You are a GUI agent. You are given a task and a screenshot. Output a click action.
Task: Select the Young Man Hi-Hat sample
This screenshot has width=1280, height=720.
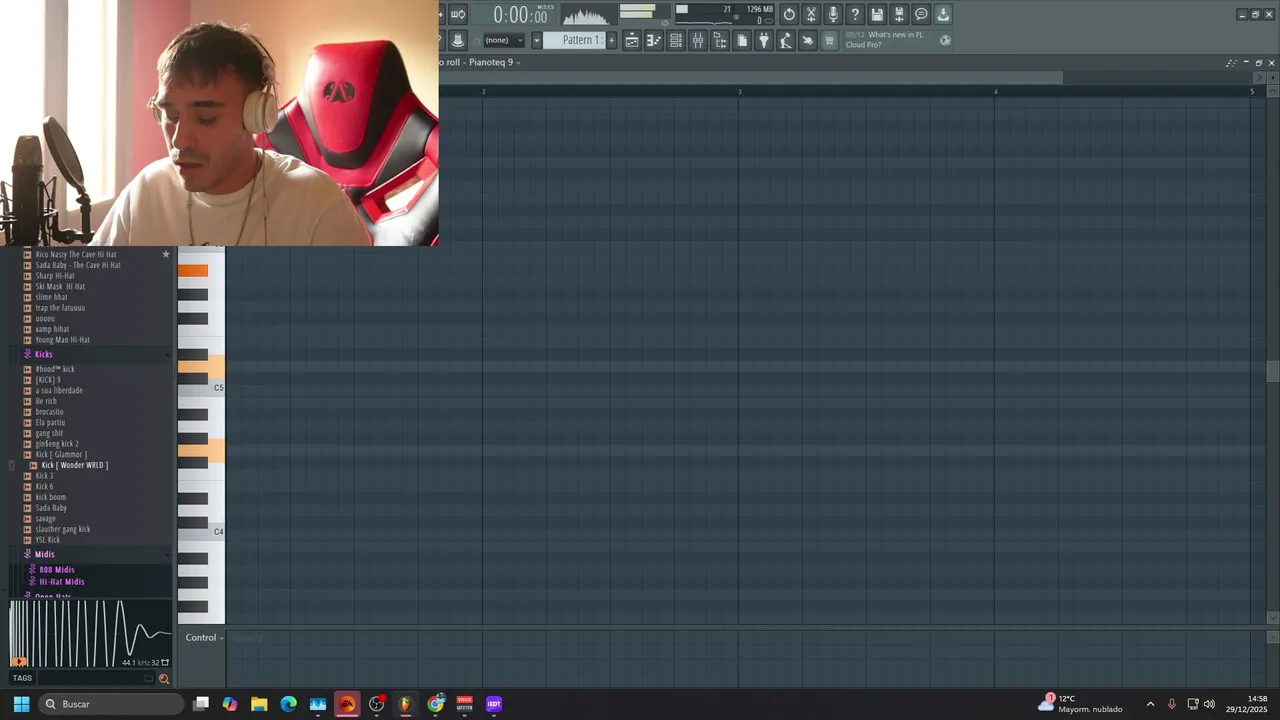62,340
